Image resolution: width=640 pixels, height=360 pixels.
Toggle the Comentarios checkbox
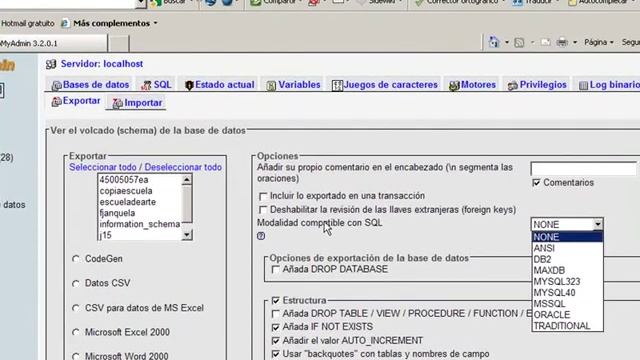click(x=536, y=182)
